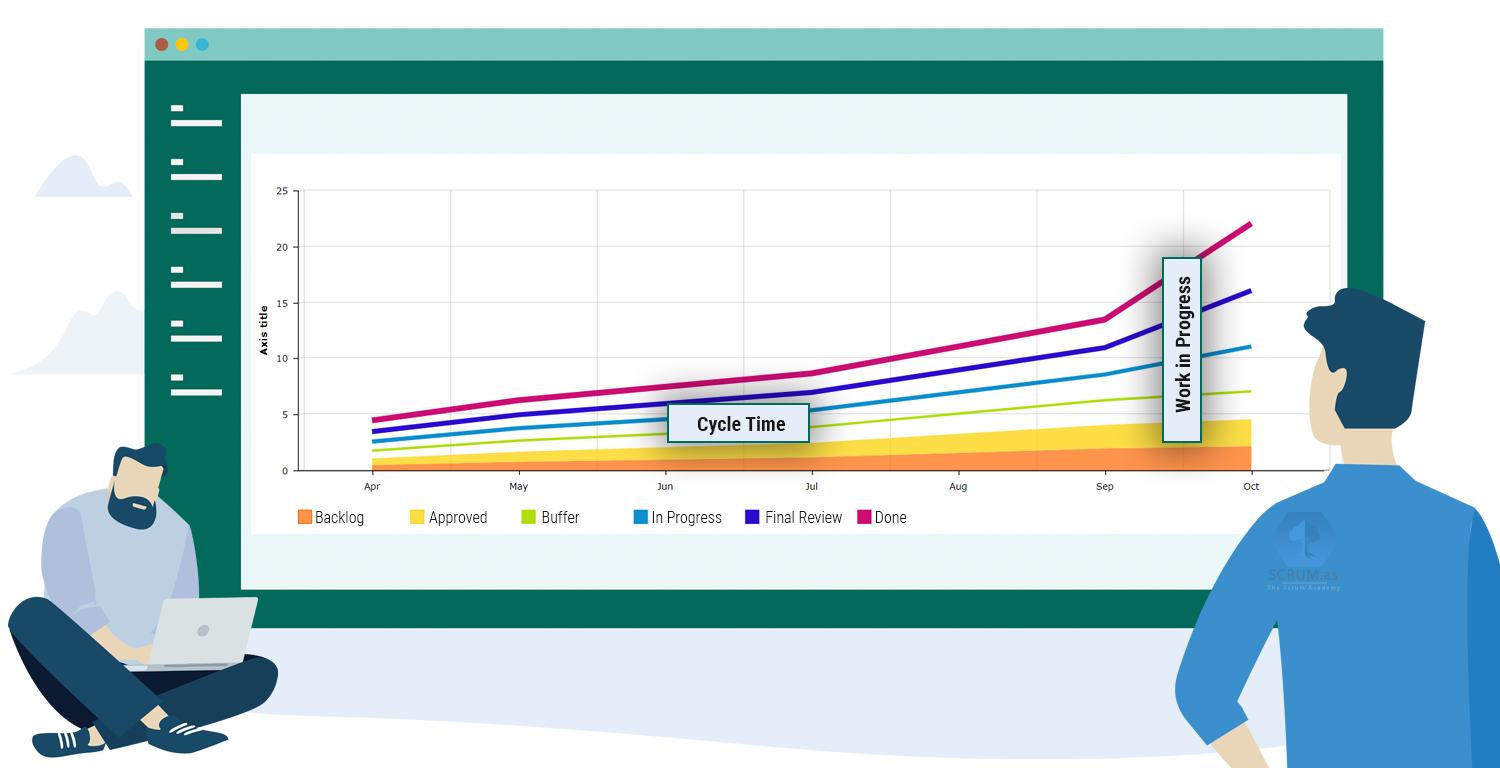Click the 25 y-axis value

282,191
